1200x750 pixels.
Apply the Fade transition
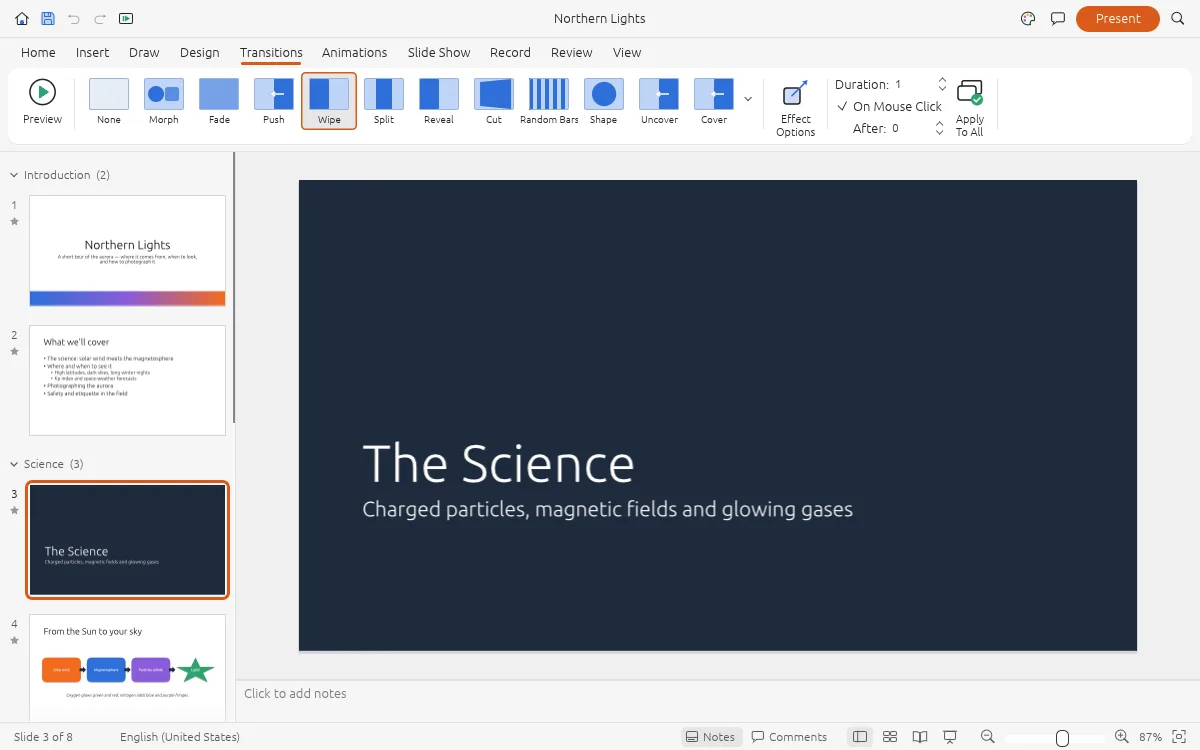coord(219,101)
